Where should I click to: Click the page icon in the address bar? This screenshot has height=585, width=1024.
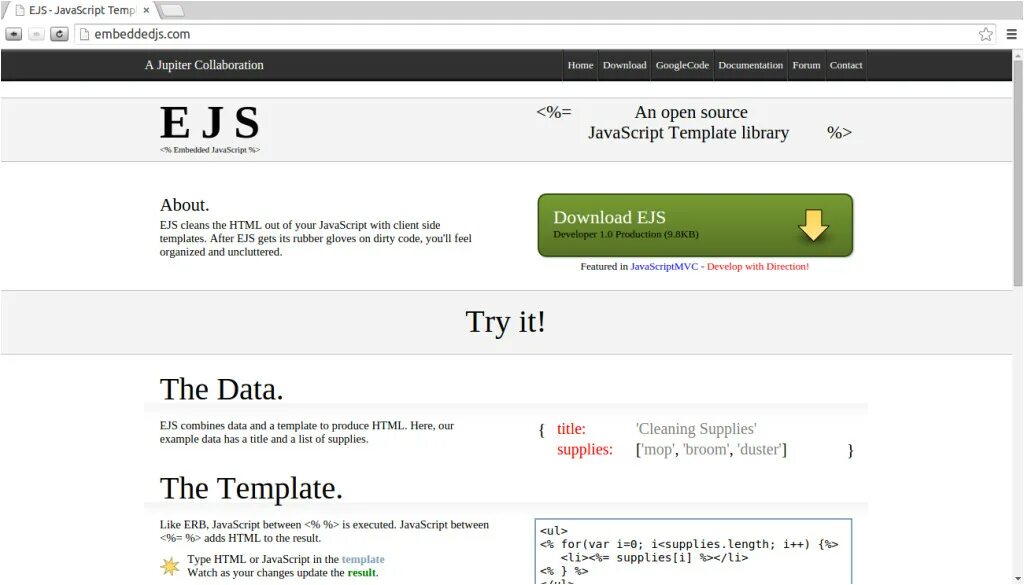[x=84, y=34]
